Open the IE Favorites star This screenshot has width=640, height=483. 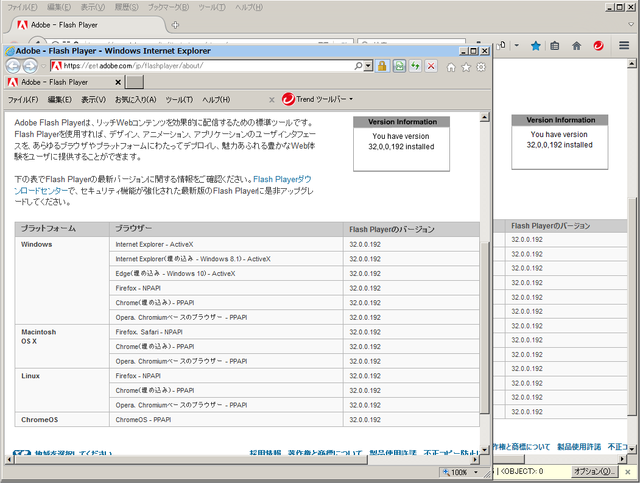pos(466,67)
